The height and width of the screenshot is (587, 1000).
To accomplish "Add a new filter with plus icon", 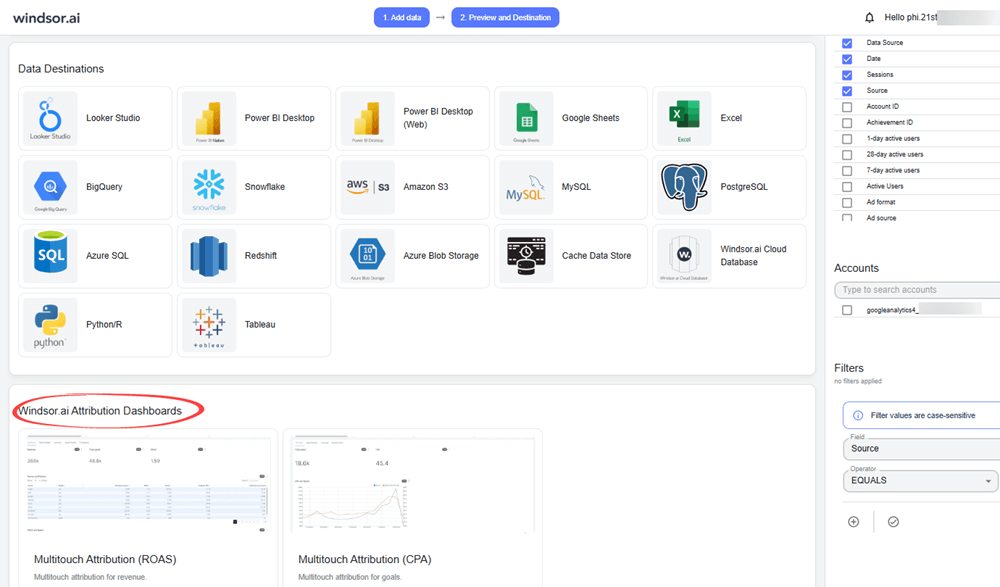I will coord(853,522).
